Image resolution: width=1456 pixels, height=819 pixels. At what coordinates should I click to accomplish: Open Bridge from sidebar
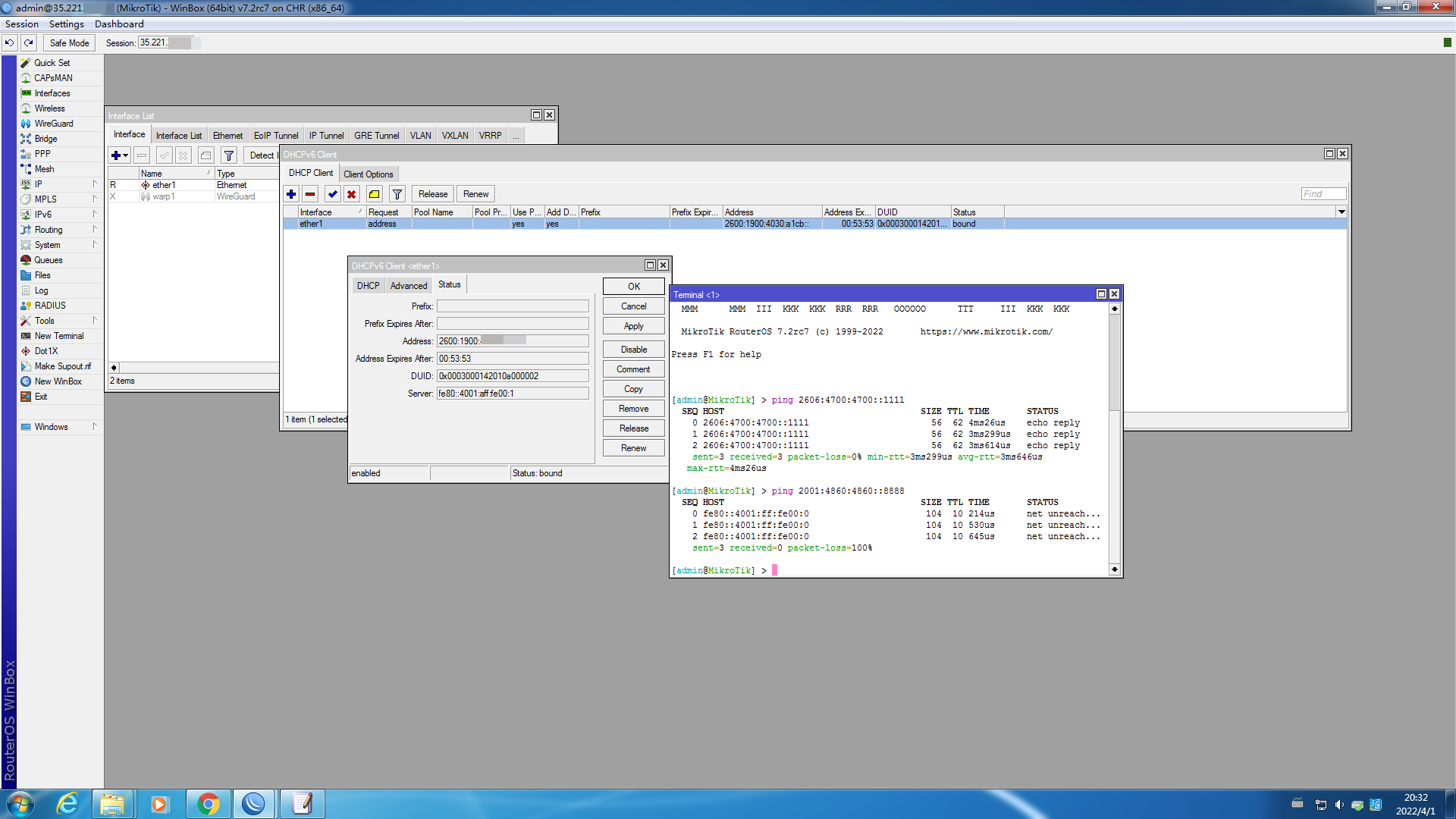click(45, 139)
